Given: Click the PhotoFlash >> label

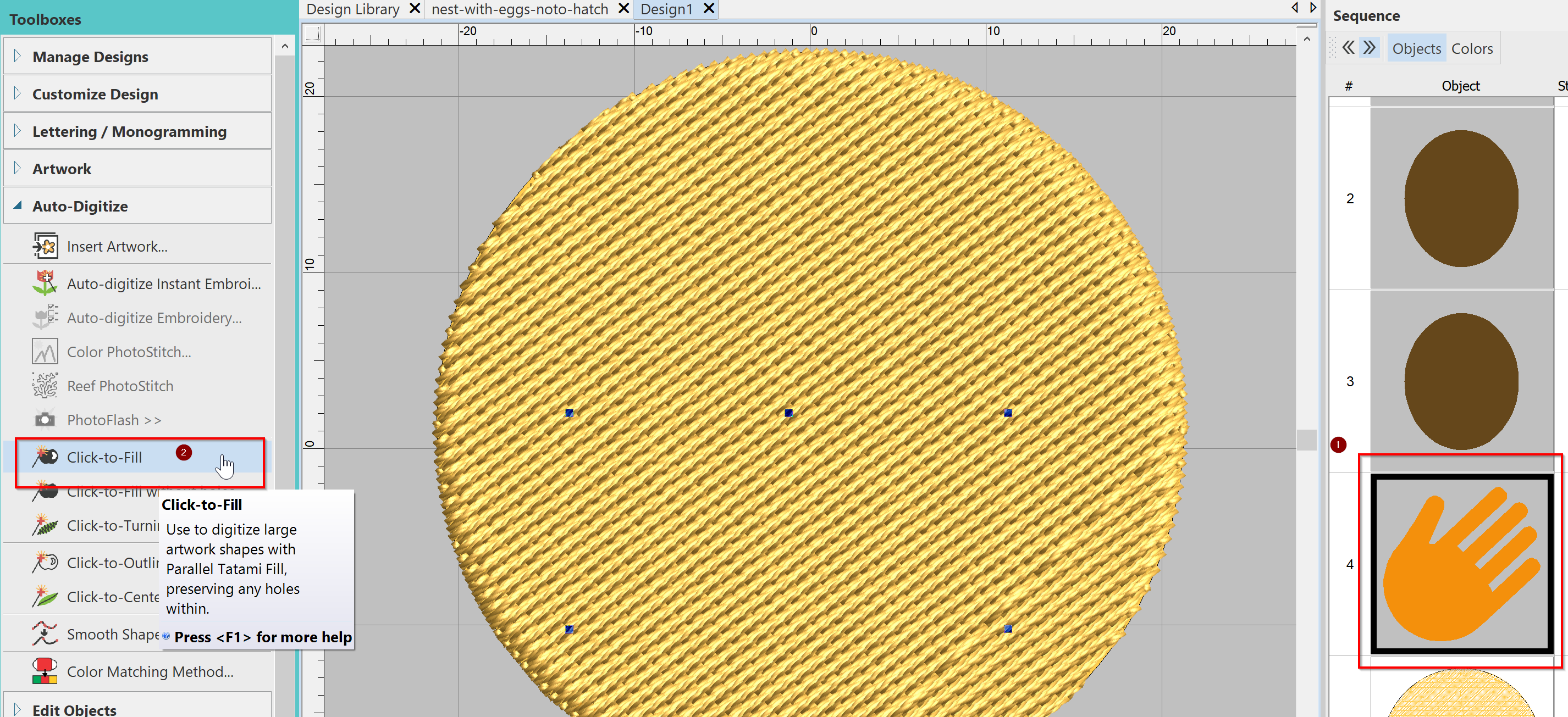Looking at the screenshot, I should click(114, 420).
